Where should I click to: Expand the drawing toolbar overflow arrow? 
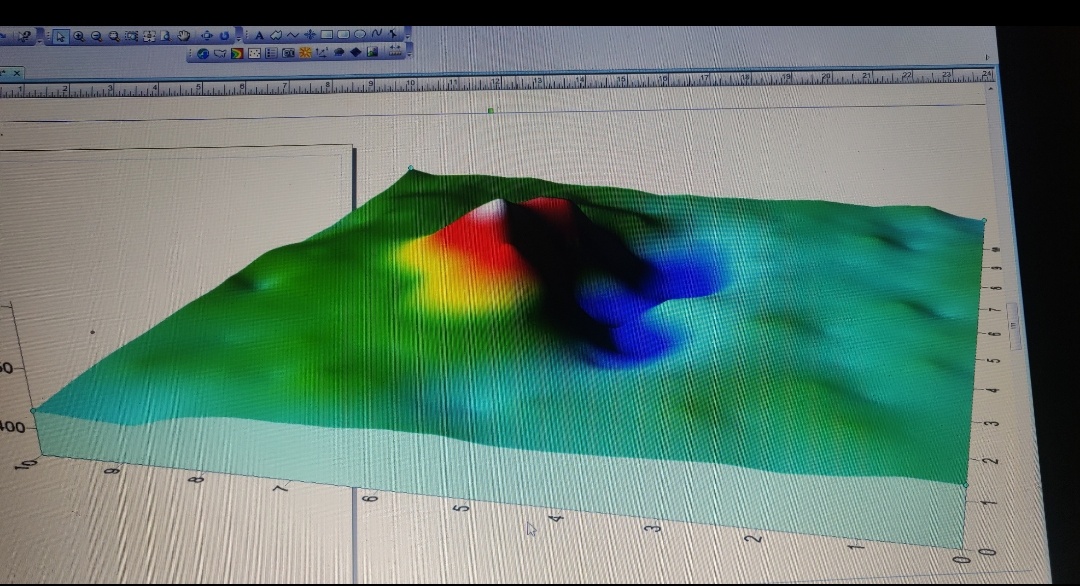coord(405,36)
